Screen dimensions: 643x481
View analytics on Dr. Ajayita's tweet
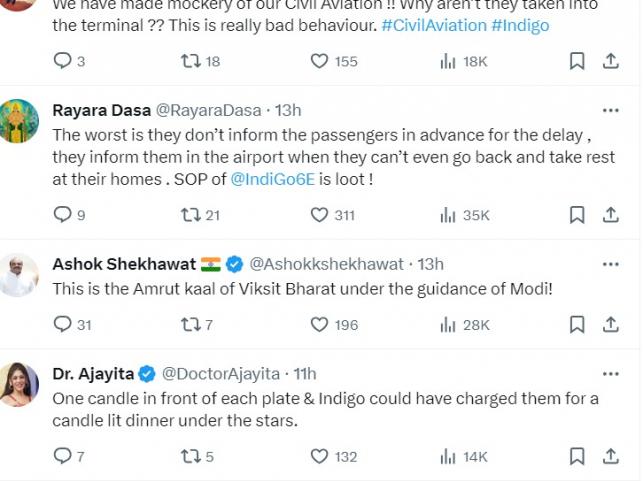pyautogui.click(x=448, y=456)
